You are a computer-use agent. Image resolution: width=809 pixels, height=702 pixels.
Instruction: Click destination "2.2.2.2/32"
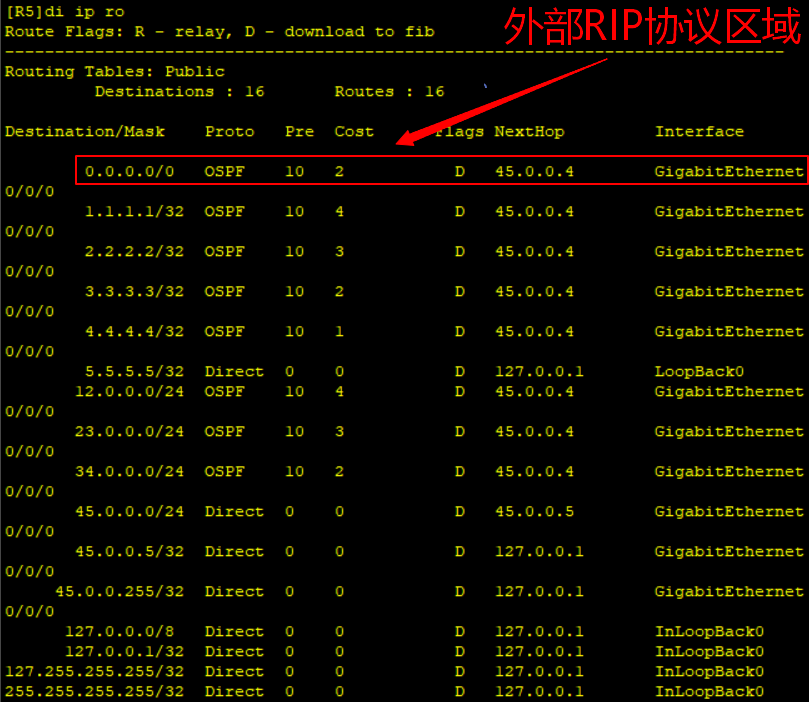(x=134, y=252)
